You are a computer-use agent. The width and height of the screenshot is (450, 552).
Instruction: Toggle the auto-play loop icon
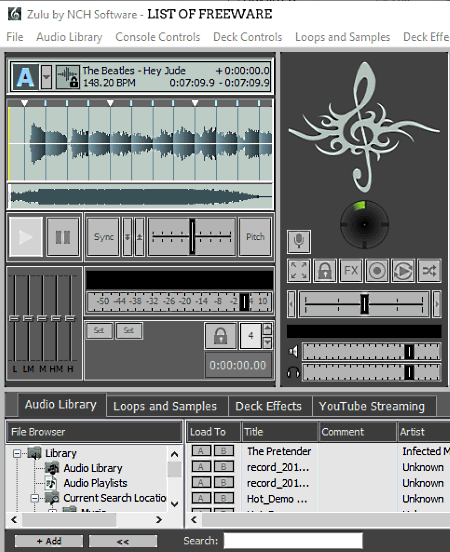[x=403, y=271]
